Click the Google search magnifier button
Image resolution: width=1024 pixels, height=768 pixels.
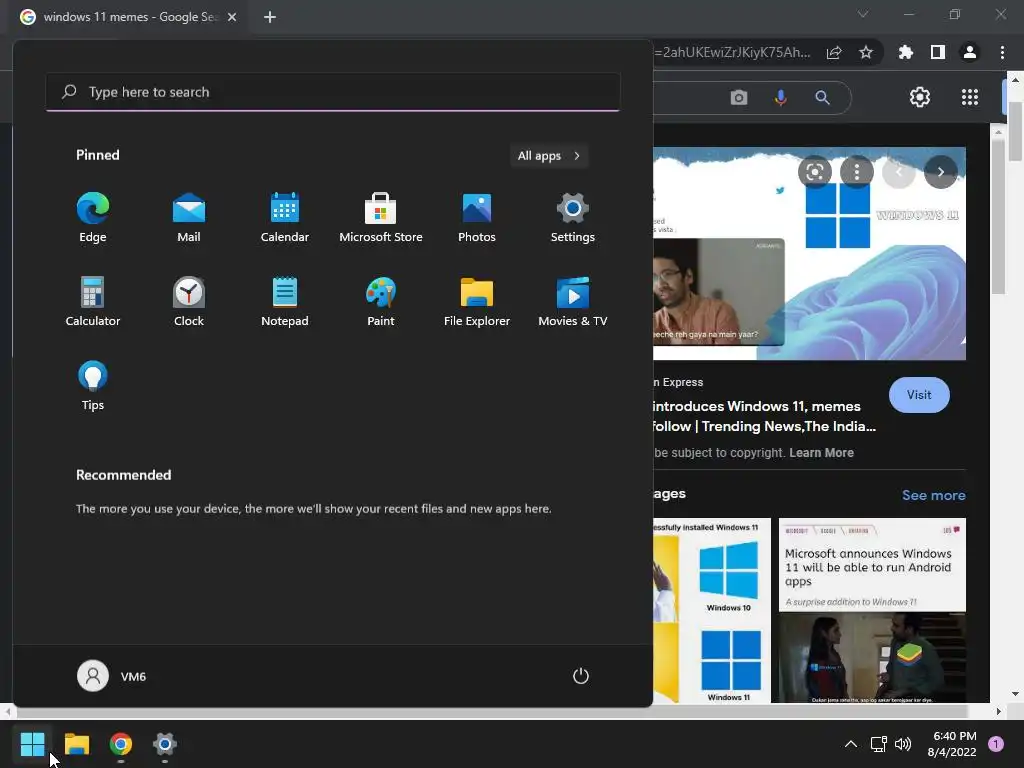(x=822, y=98)
